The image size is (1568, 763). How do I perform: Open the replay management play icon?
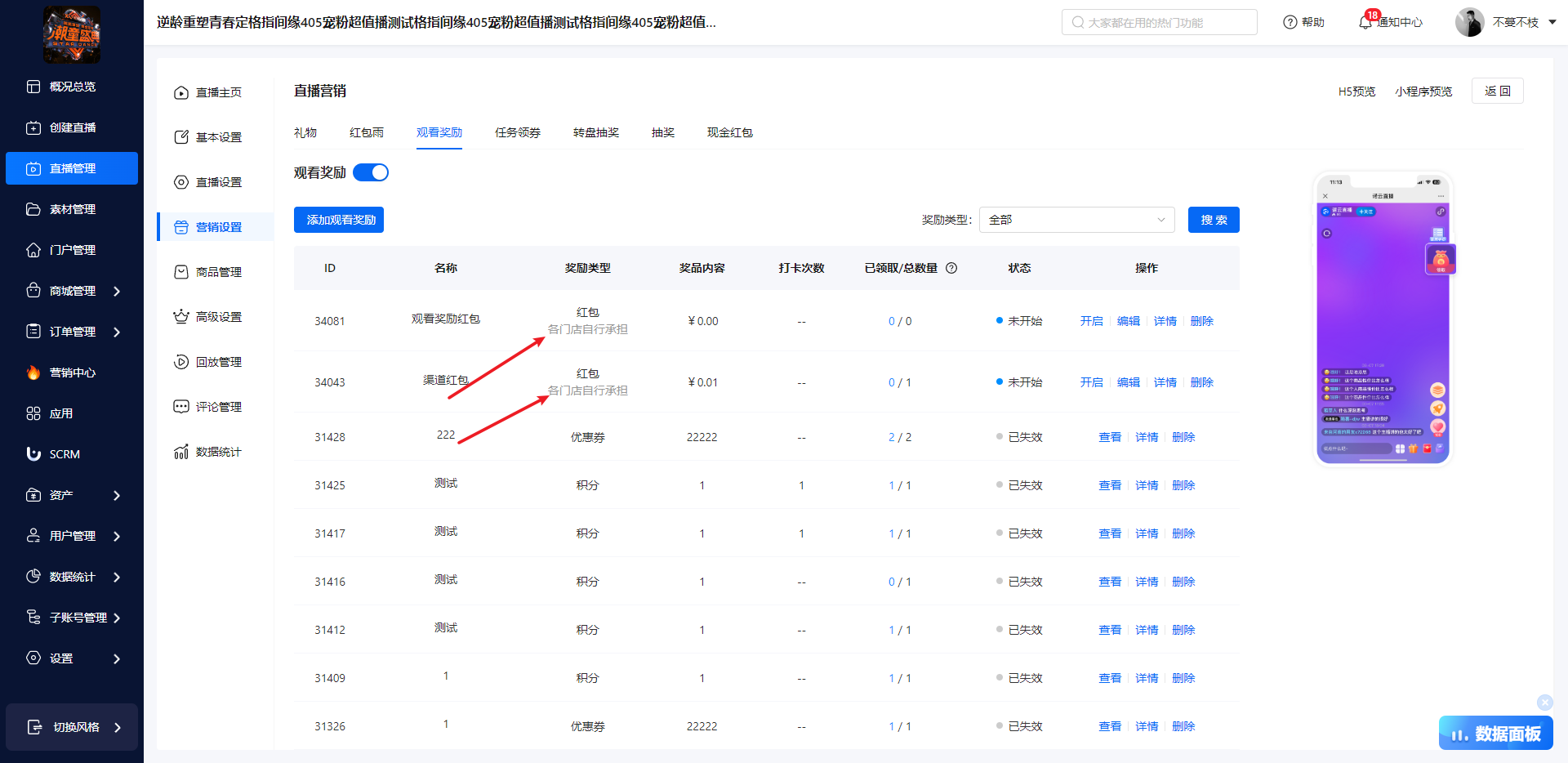[181, 362]
